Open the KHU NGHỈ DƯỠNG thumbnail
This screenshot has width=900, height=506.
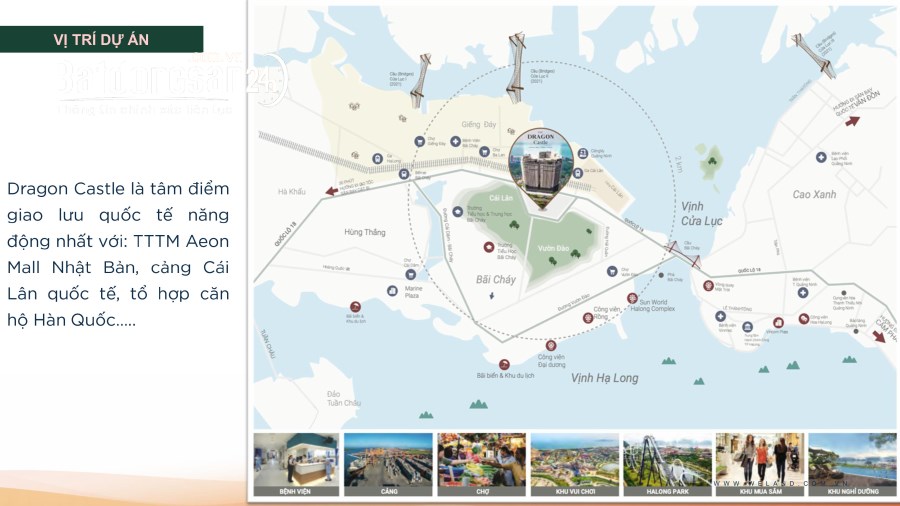852,464
